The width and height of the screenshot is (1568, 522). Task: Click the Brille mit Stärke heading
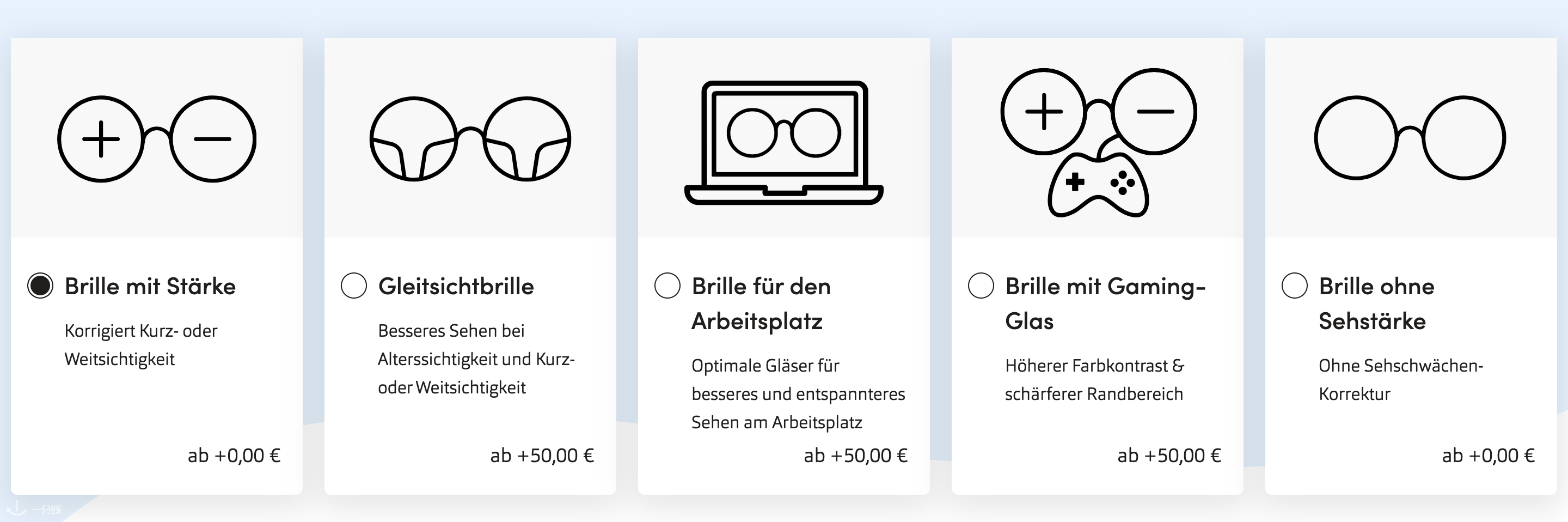(x=150, y=286)
